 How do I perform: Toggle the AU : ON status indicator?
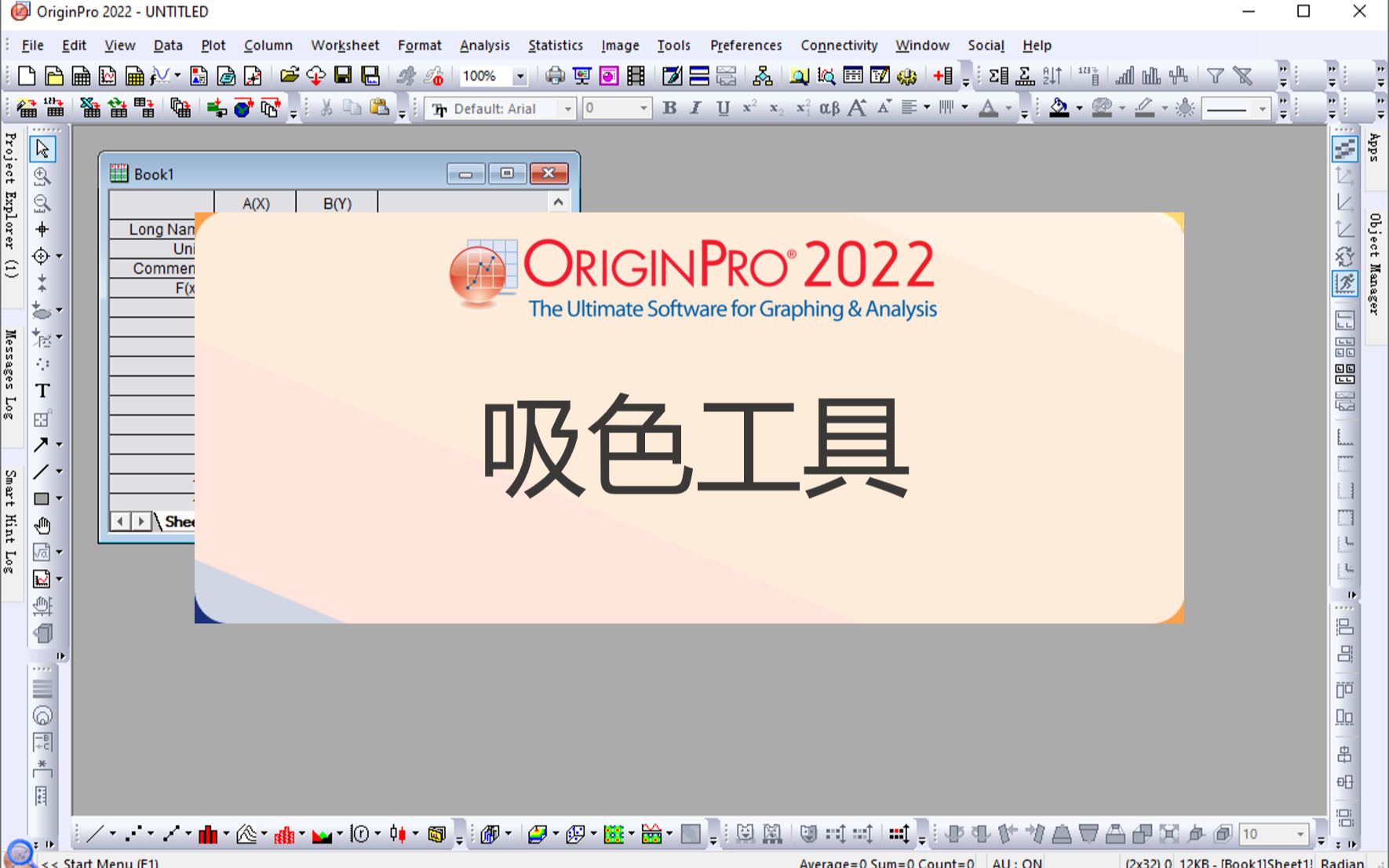tap(1017, 863)
